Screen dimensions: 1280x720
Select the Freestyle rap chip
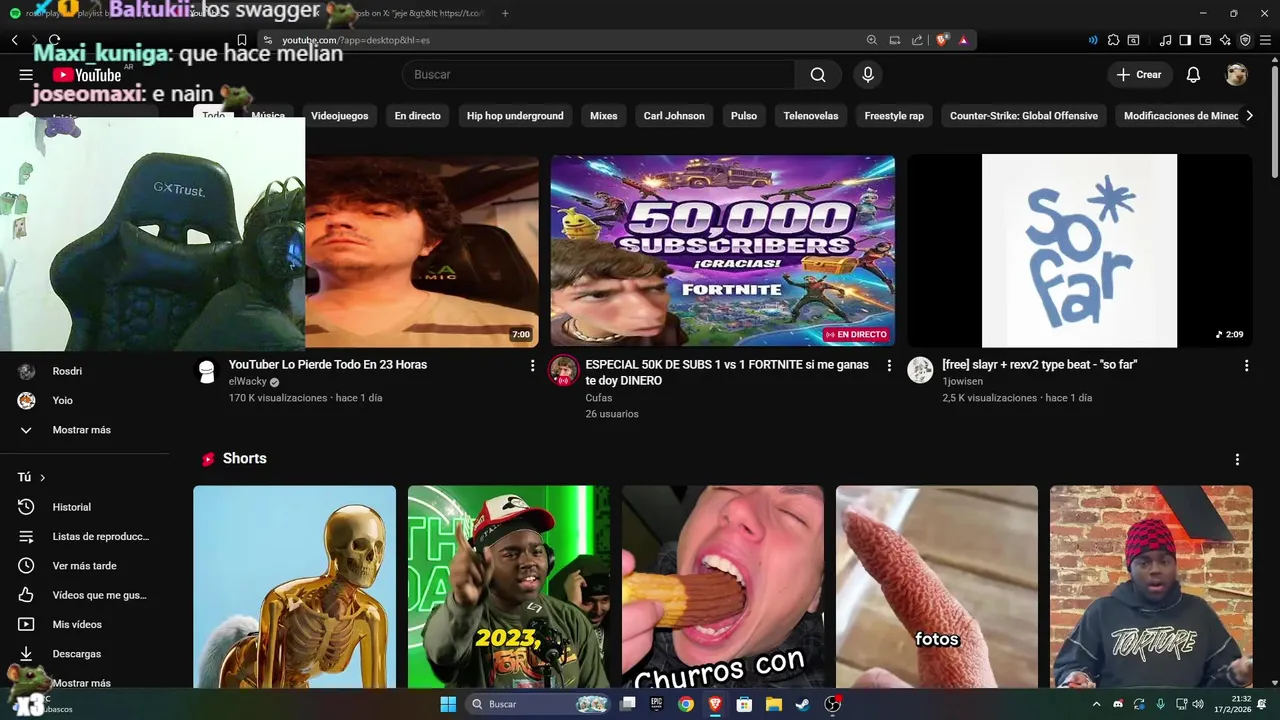(x=894, y=116)
